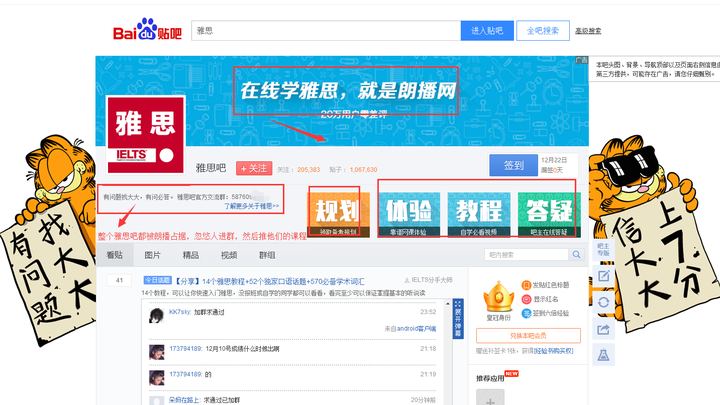Screen dimensions: 720x405
Task: Click the share sidebar icon
Action: [603, 328]
